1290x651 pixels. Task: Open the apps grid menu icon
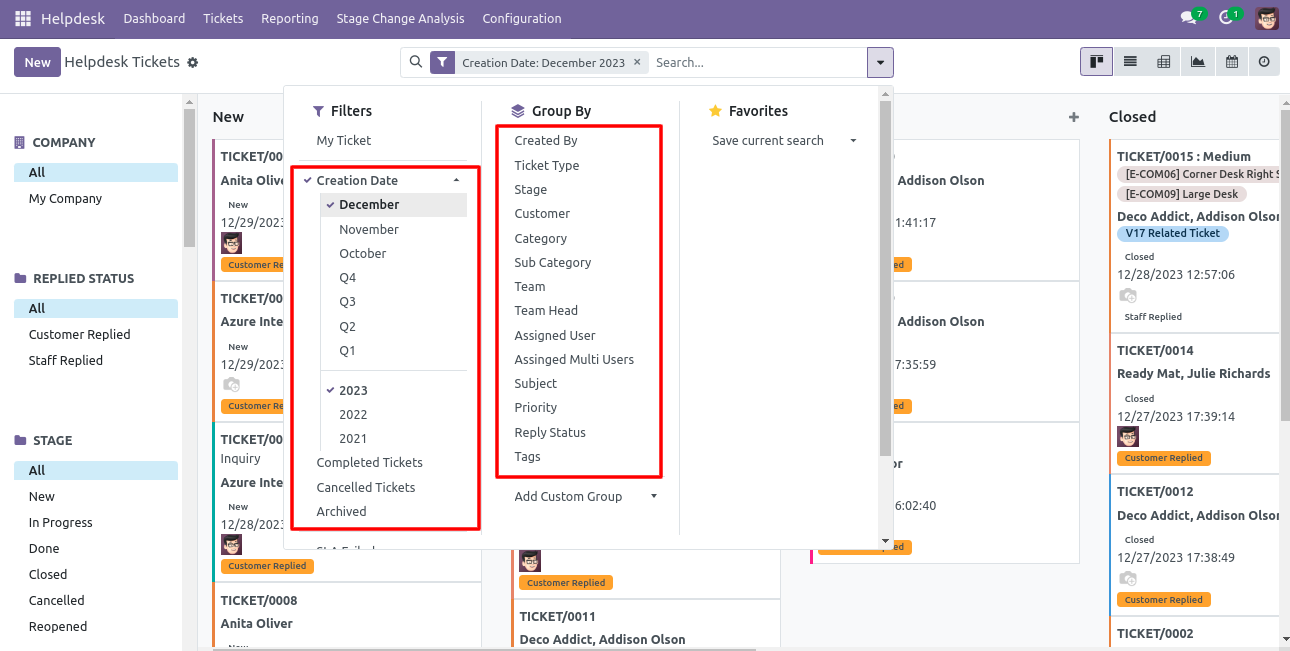pos(23,18)
